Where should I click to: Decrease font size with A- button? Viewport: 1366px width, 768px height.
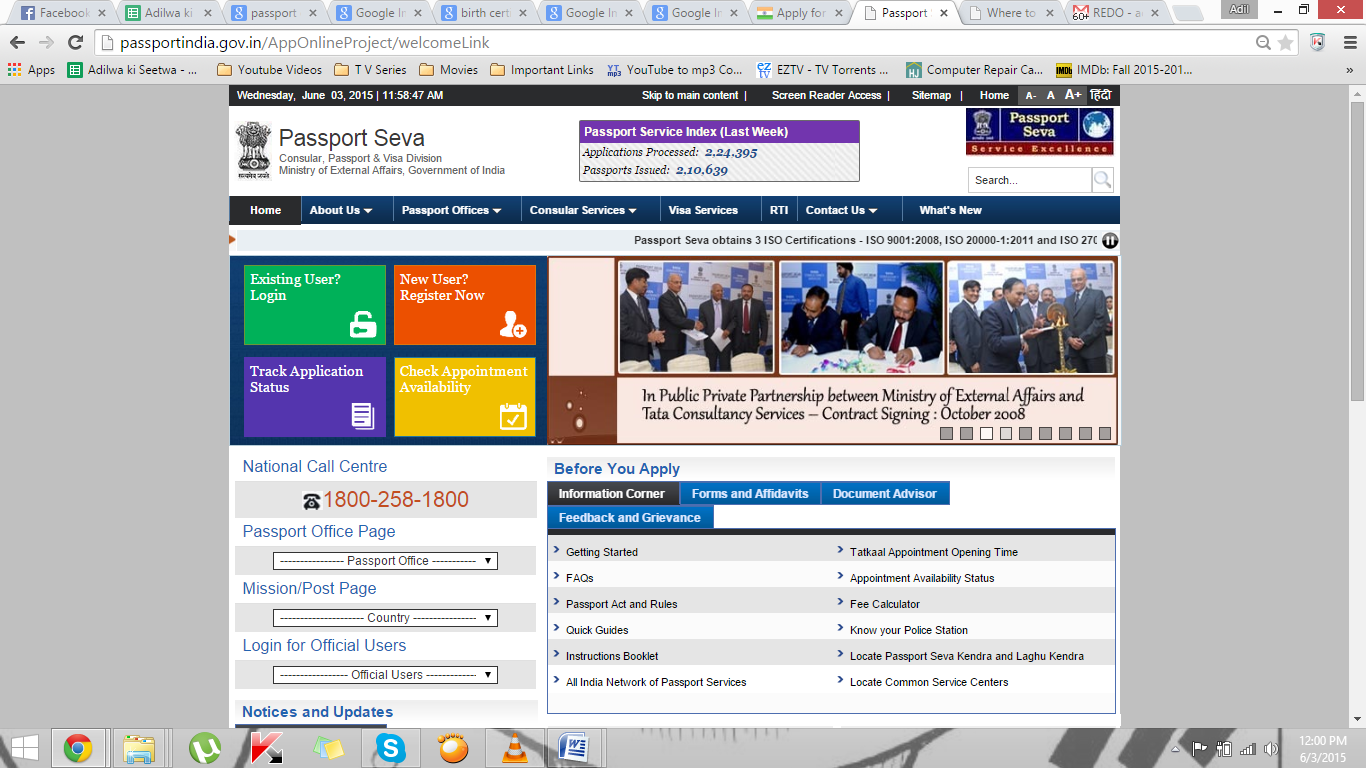tap(1030, 95)
